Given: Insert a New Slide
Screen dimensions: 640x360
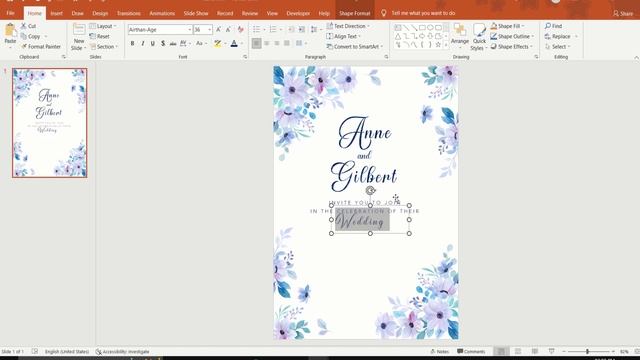Looking at the screenshot, I should tap(79, 37).
